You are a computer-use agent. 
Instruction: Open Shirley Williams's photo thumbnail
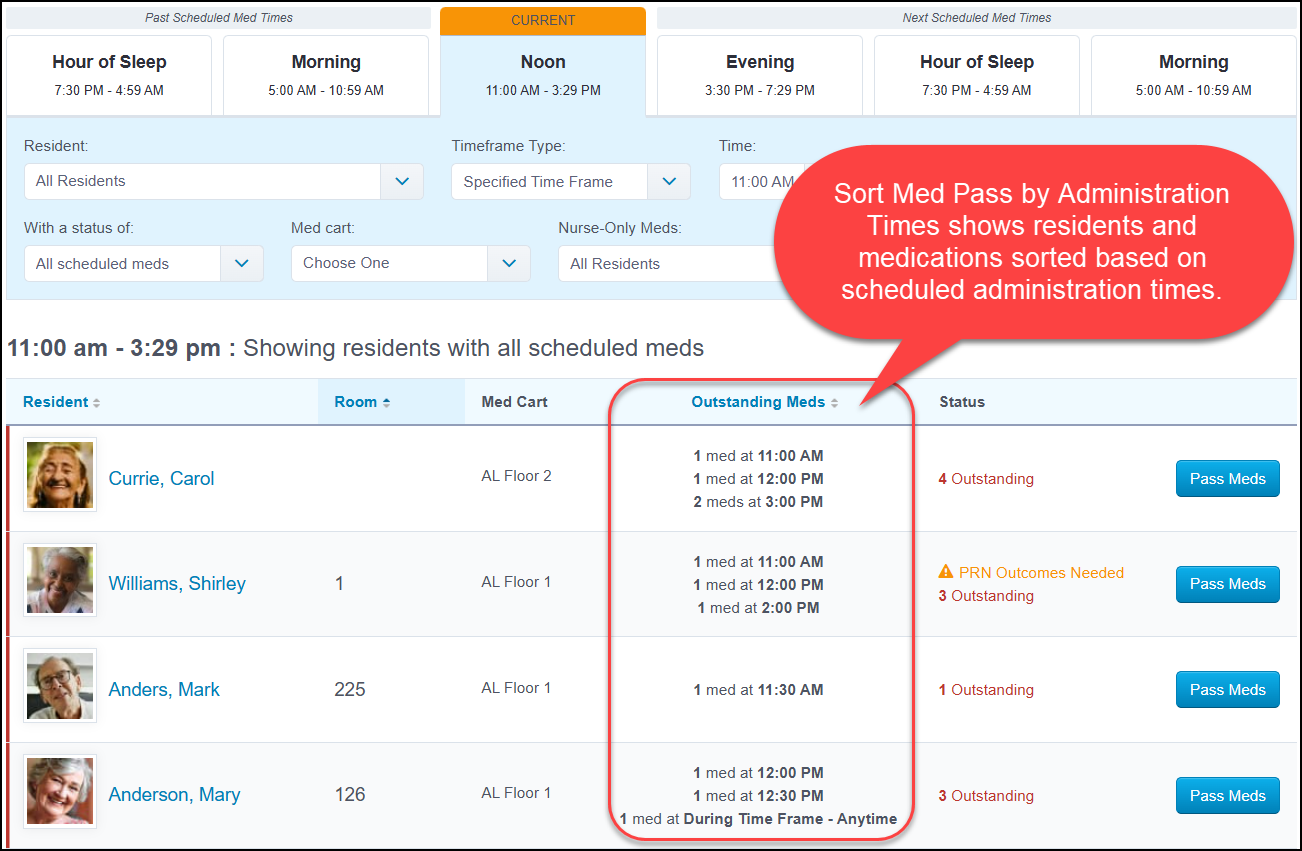coord(60,580)
